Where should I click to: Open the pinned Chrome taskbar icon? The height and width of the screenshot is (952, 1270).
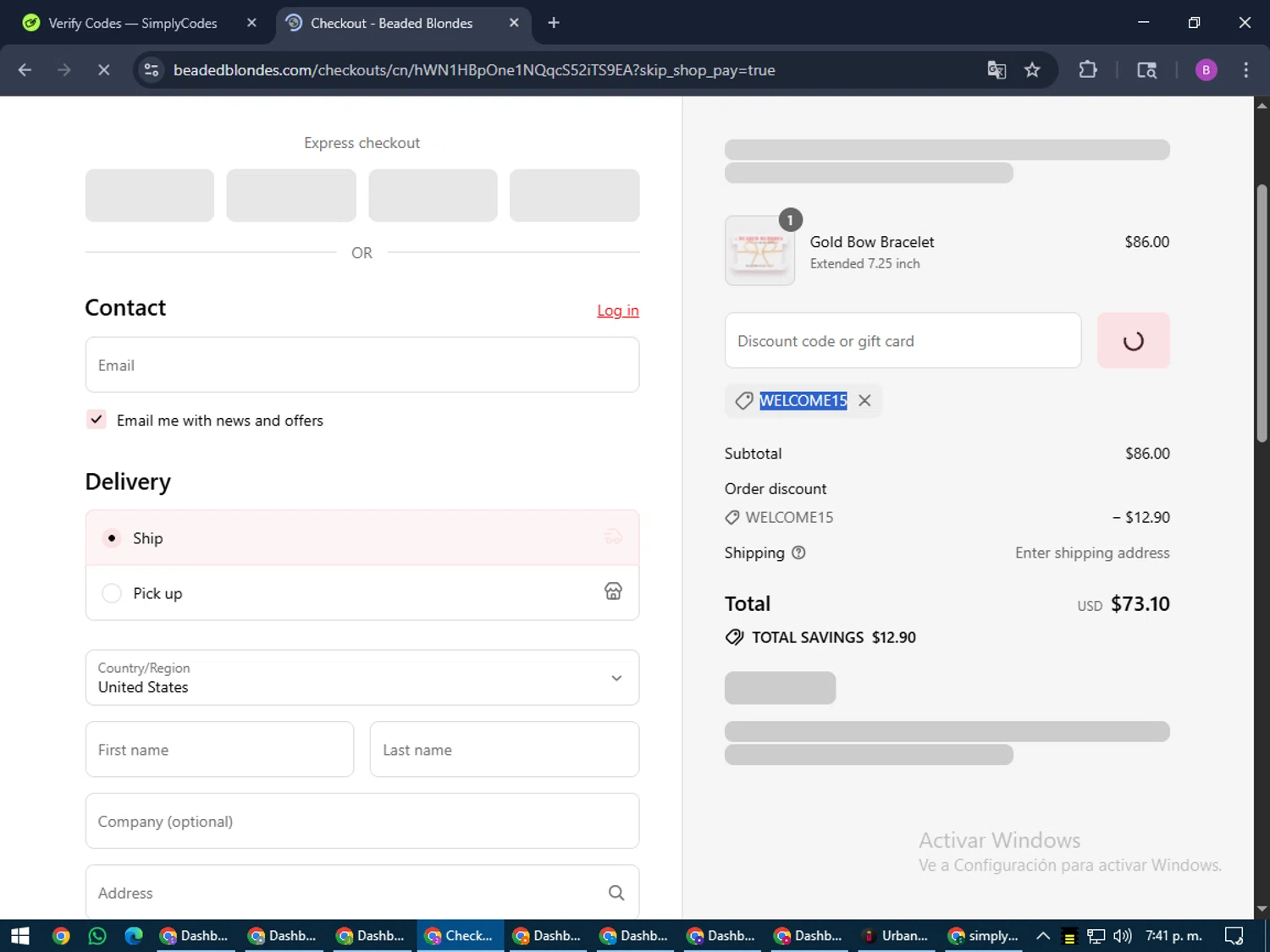[61, 936]
